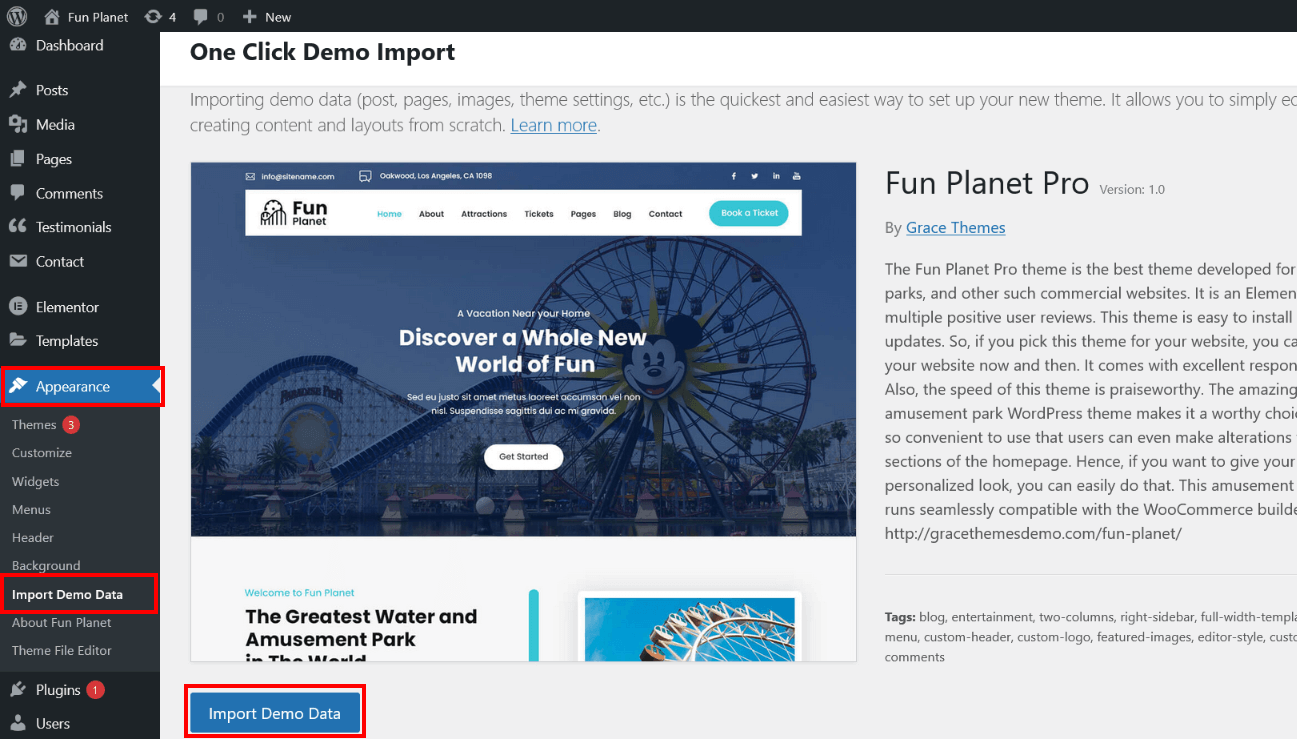This screenshot has width=1297, height=739.
Task: Click the red badge 3 beside Themes
Action: [71, 425]
